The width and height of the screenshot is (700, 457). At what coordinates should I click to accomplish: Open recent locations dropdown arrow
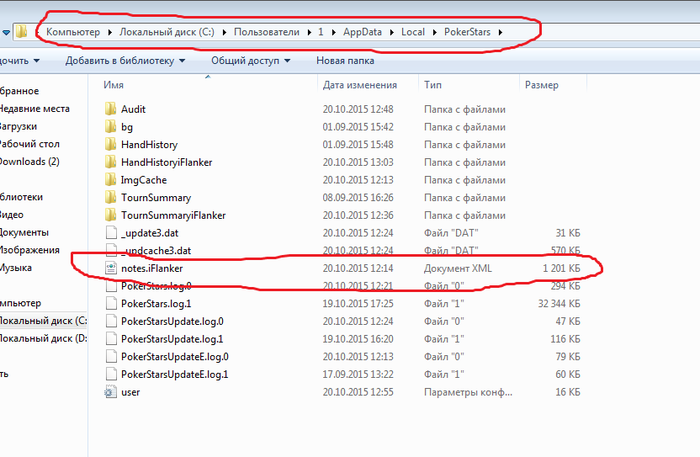pyautogui.click(x=6, y=33)
